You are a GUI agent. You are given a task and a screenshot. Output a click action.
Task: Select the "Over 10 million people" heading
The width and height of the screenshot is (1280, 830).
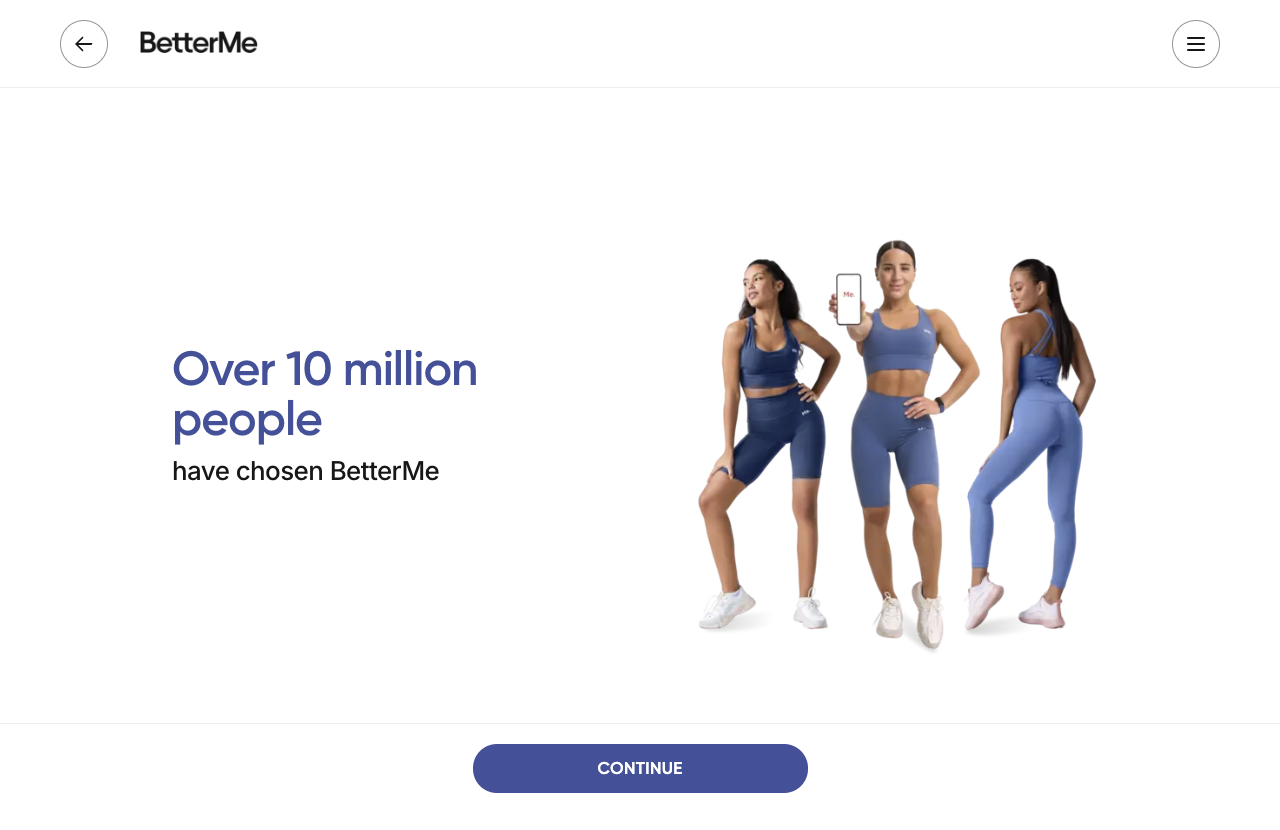[325, 394]
